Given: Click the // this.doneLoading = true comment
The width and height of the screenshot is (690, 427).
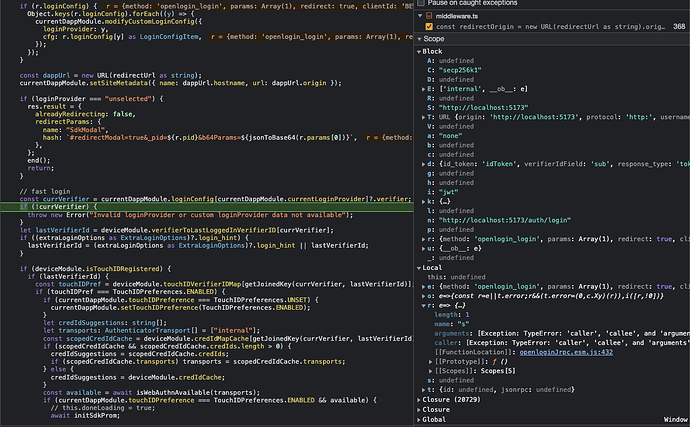Looking at the screenshot, I should point(103,408).
